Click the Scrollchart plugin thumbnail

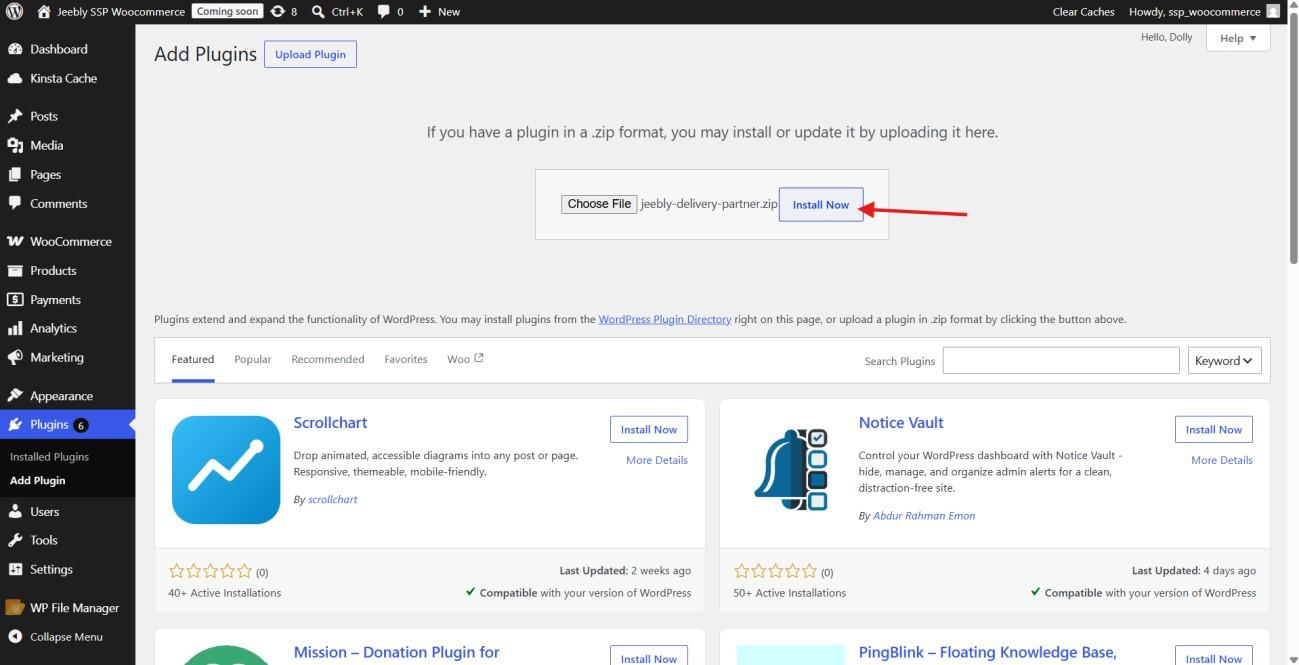(x=226, y=470)
